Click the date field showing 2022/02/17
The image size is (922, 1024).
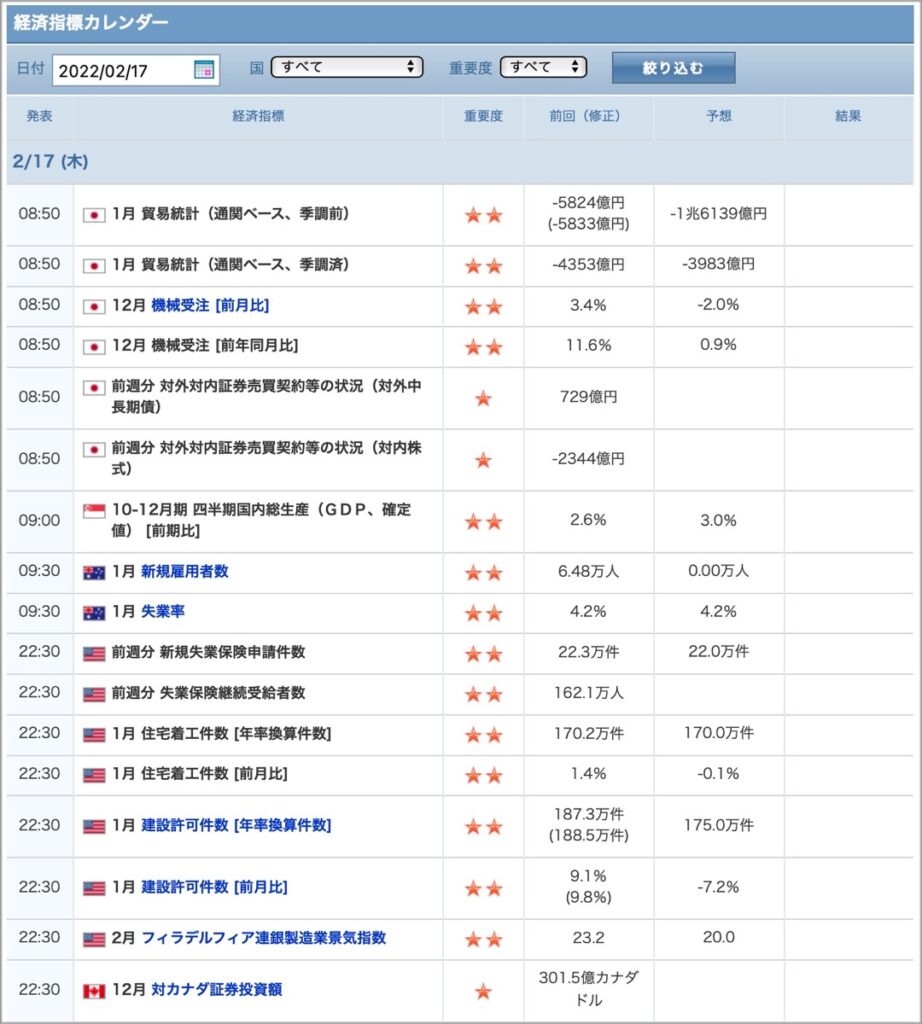(x=136, y=70)
